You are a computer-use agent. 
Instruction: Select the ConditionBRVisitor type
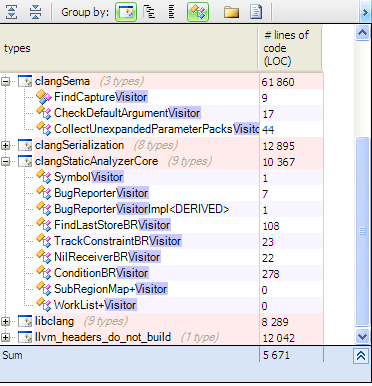click(101, 273)
